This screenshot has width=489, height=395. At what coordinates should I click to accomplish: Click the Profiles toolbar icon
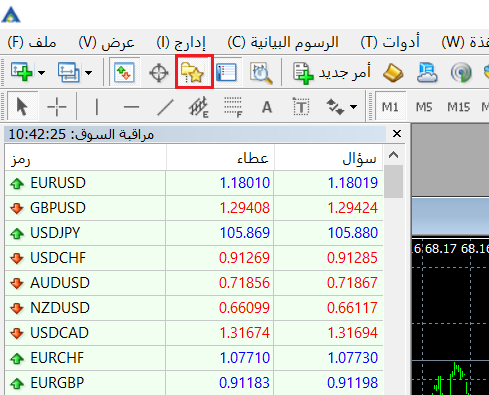69,72
